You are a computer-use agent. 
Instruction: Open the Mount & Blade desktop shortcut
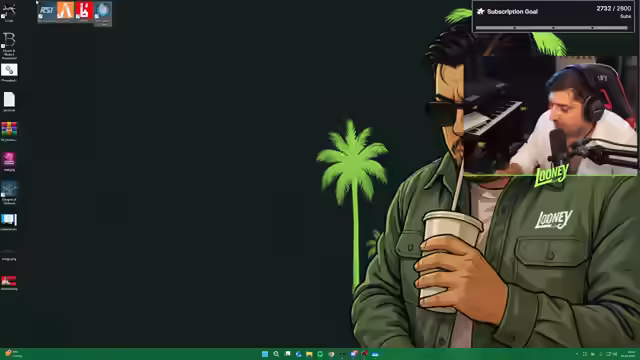[9, 45]
